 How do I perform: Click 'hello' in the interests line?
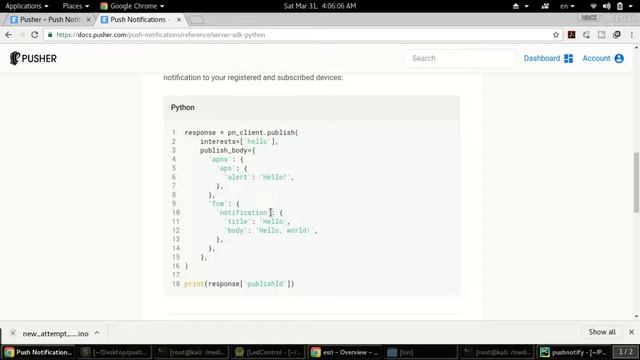(257, 142)
